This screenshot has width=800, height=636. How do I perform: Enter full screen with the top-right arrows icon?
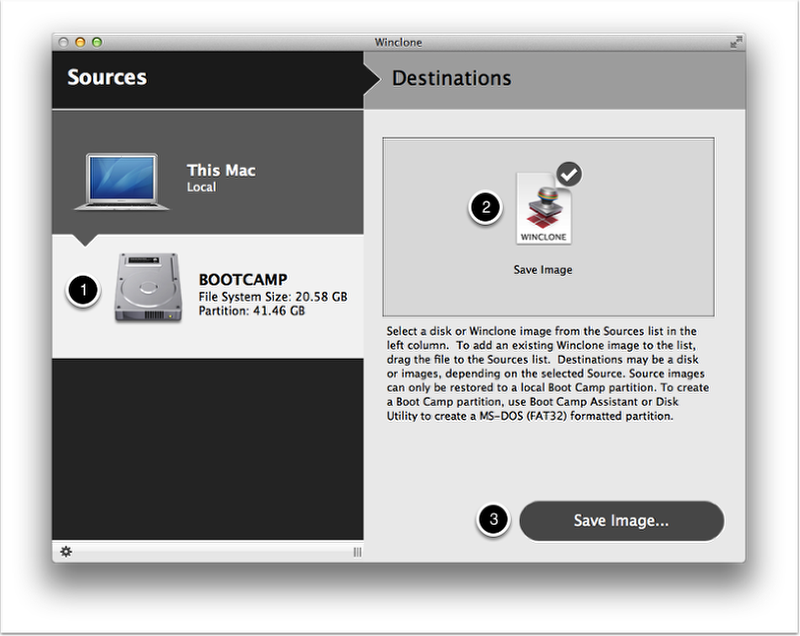click(737, 42)
